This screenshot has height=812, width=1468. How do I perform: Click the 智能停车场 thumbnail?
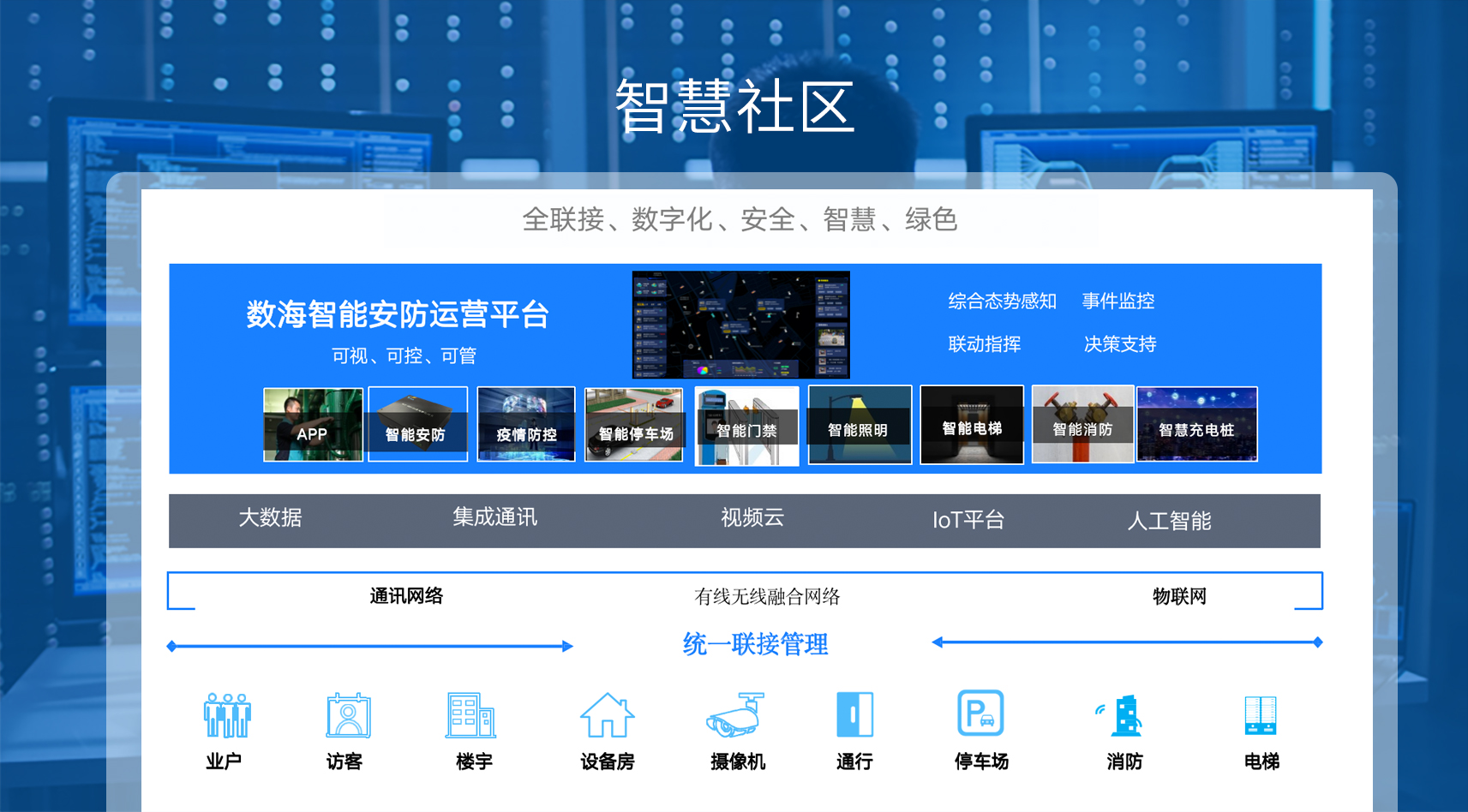point(634,425)
